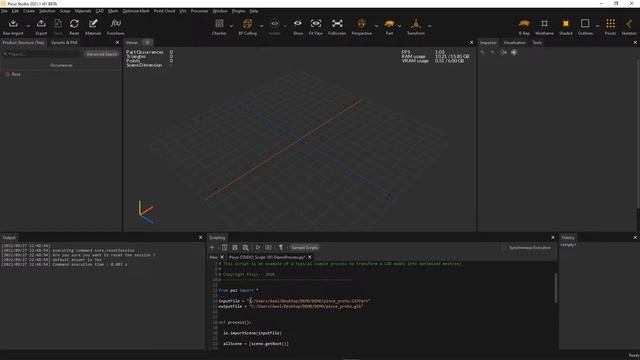The height and width of the screenshot is (360, 640).
Task: Click the round icon in Inspector toolbar
Action: [x=514, y=52]
